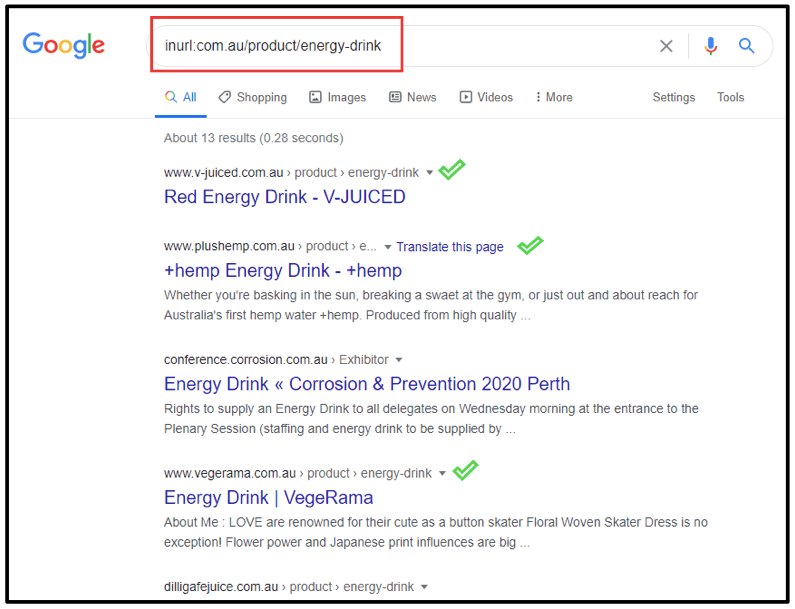Open search Tools
795x609 pixels.
tap(730, 97)
